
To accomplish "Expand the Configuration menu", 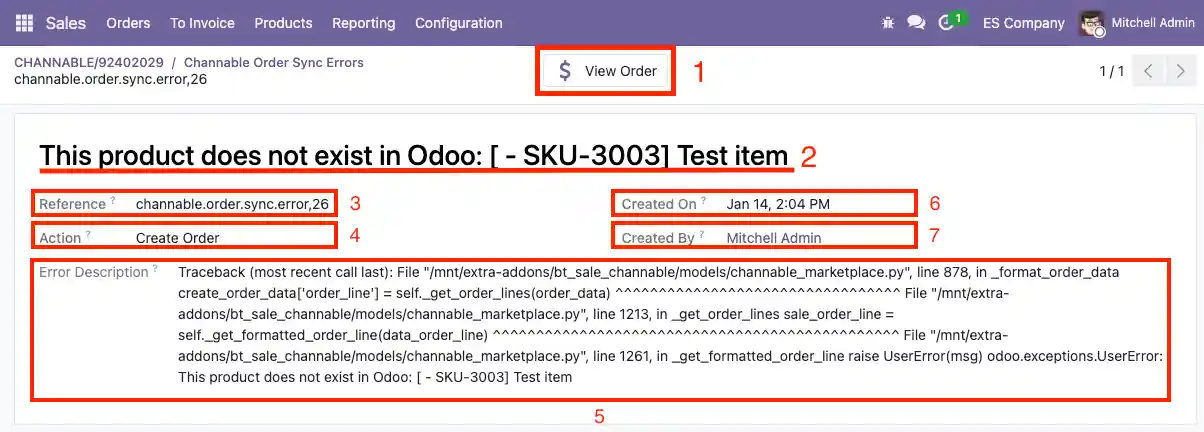I will pos(458,23).
